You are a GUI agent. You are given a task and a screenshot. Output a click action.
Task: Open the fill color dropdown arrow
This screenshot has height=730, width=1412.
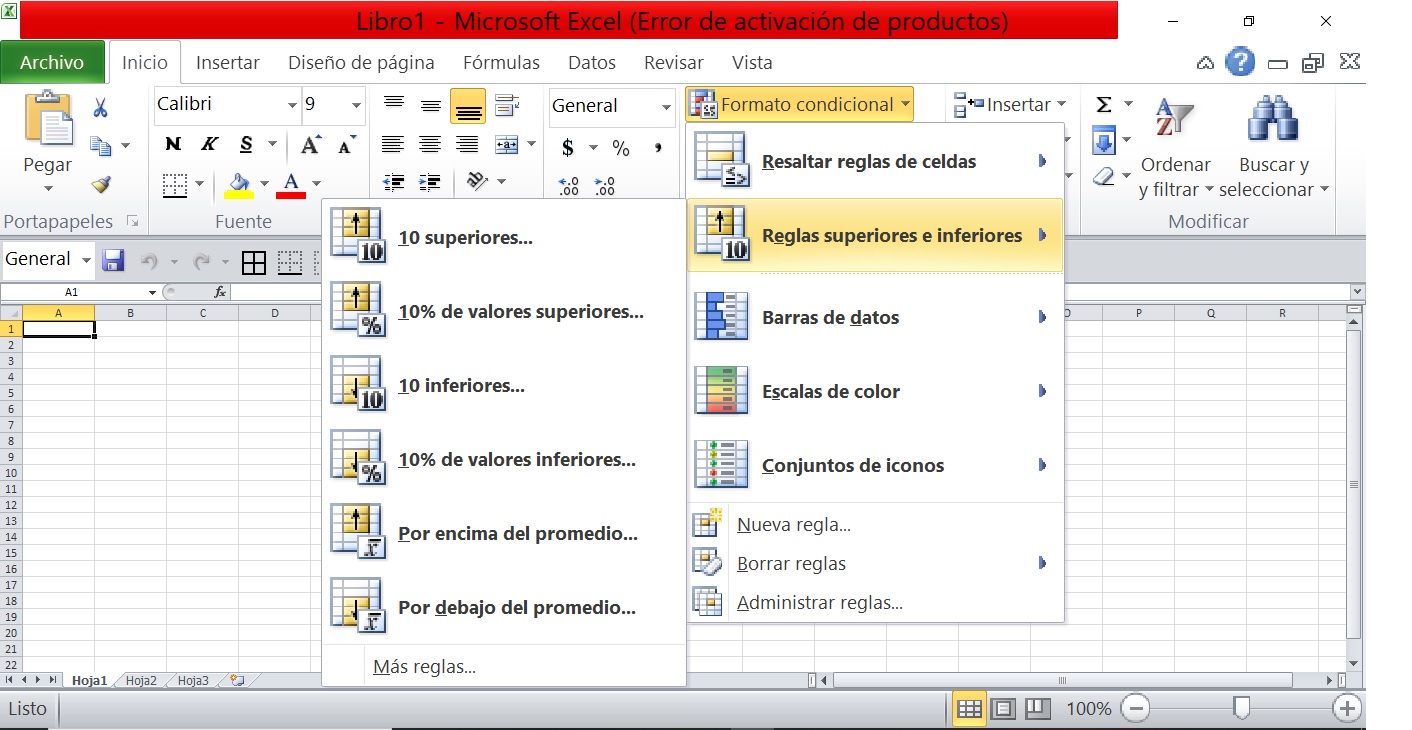tap(264, 183)
